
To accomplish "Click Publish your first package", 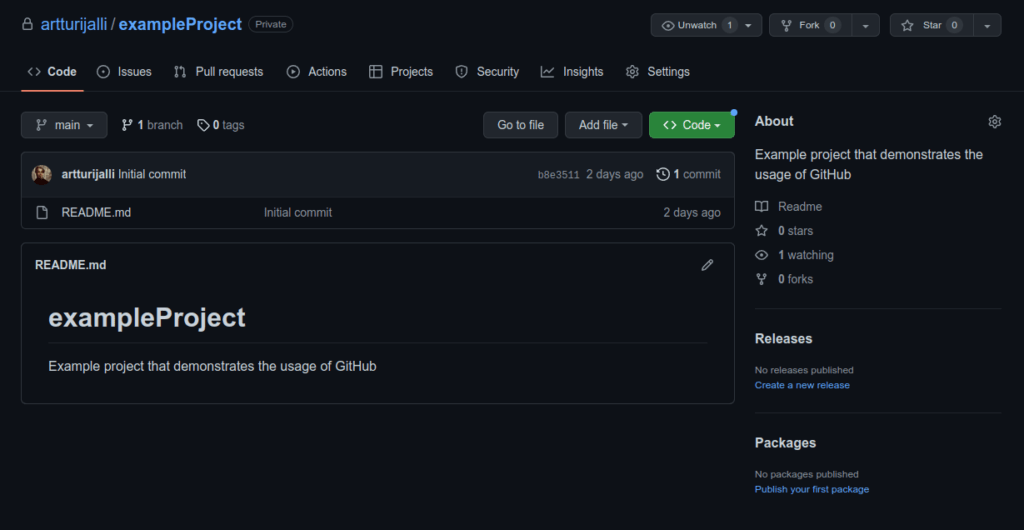I will pyautogui.click(x=812, y=490).
